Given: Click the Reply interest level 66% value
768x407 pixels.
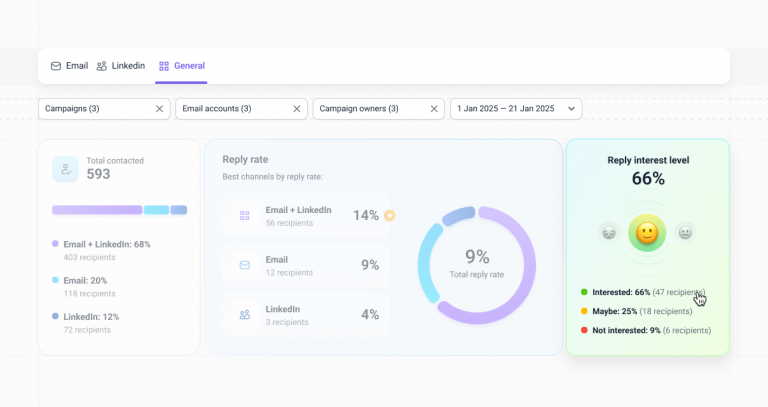Looking at the screenshot, I should point(648,179).
